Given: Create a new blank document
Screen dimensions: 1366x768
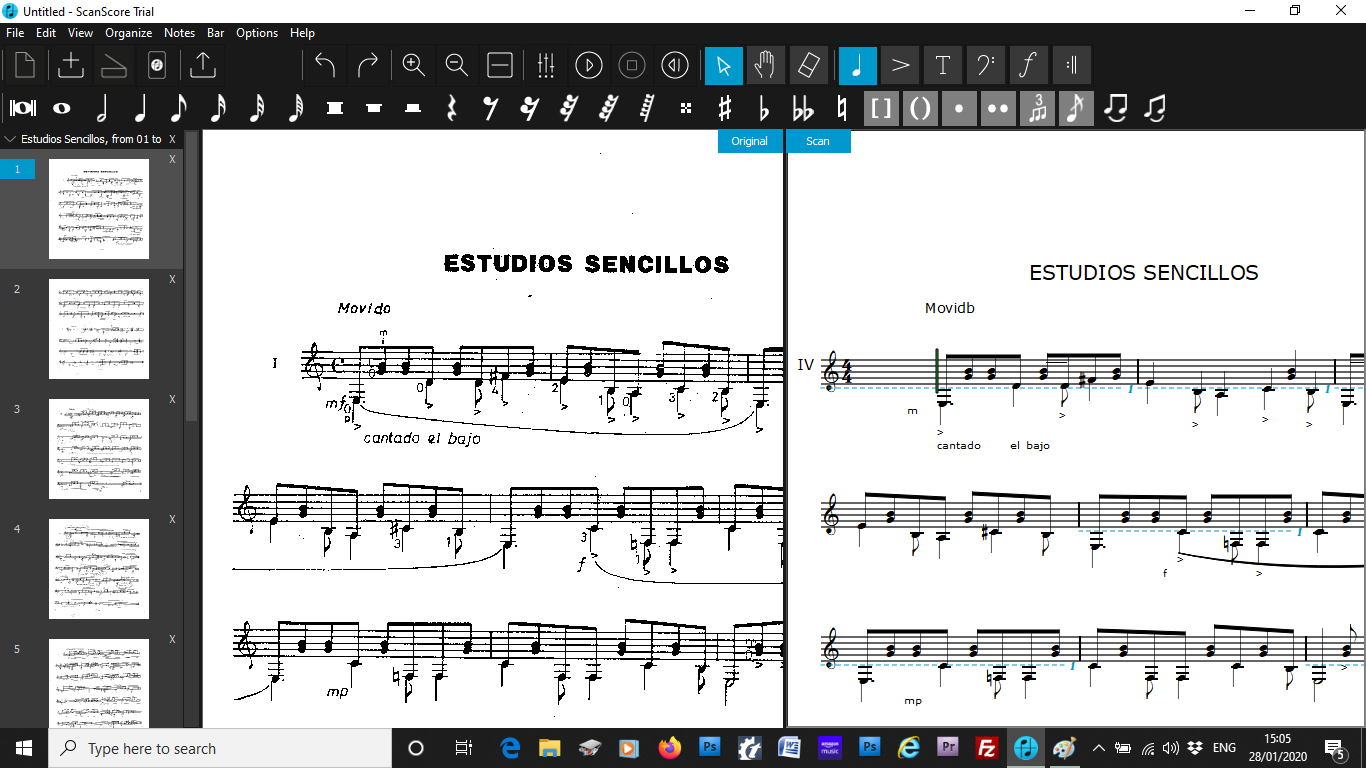Looking at the screenshot, I should click(25, 66).
